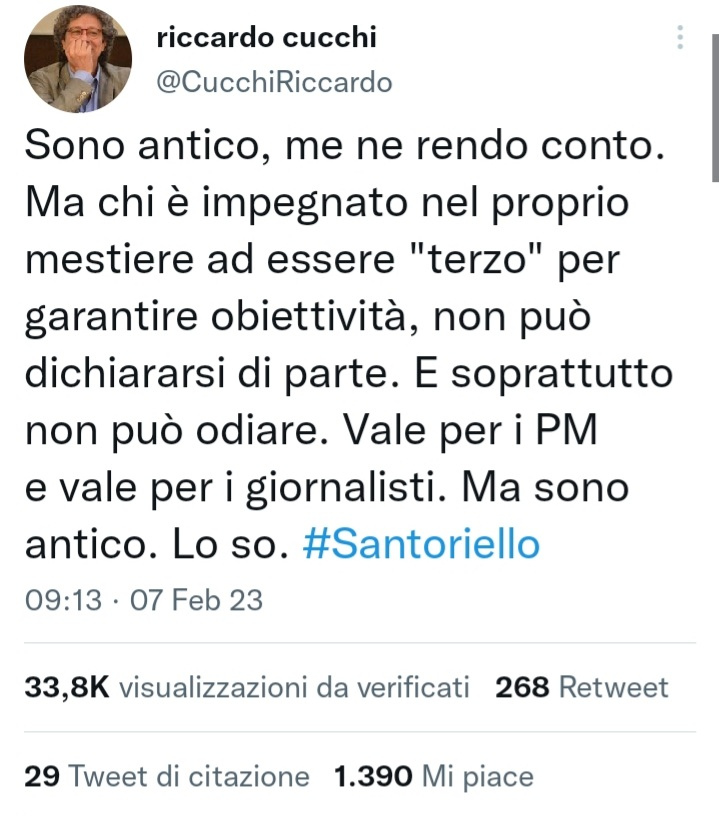719x817 pixels.
Task: View riccardo cucchi's profile picture
Action: (x=78, y=58)
